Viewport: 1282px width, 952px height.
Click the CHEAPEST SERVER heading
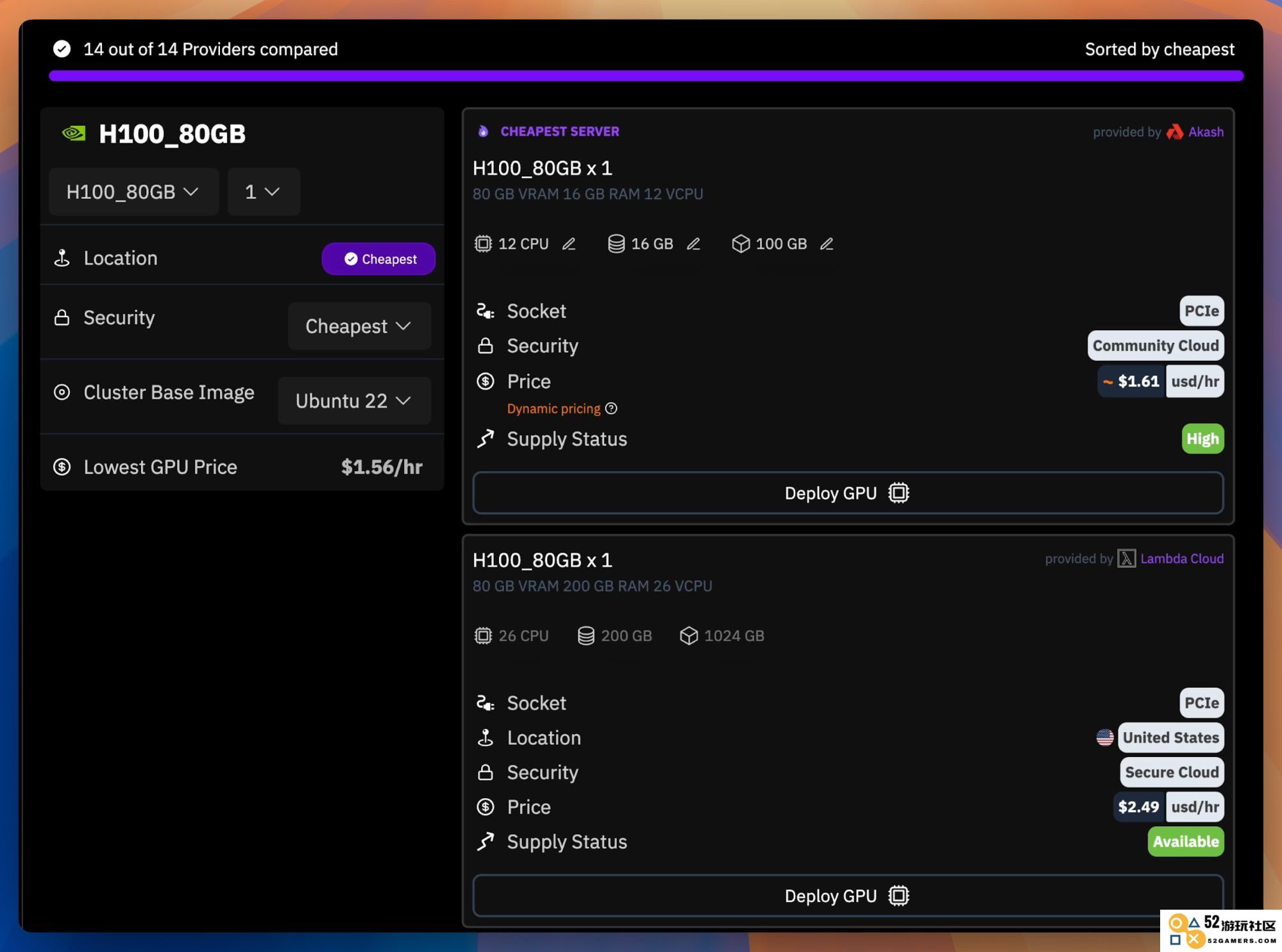pos(560,131)
